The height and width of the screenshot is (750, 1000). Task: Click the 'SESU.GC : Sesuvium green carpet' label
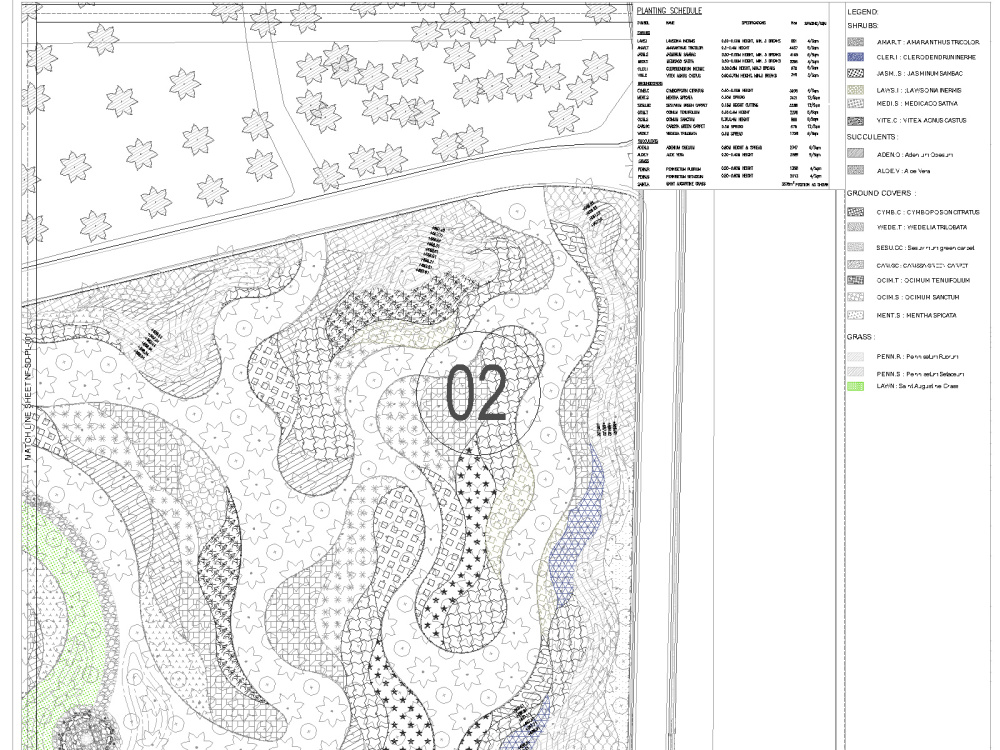point(925,248)
